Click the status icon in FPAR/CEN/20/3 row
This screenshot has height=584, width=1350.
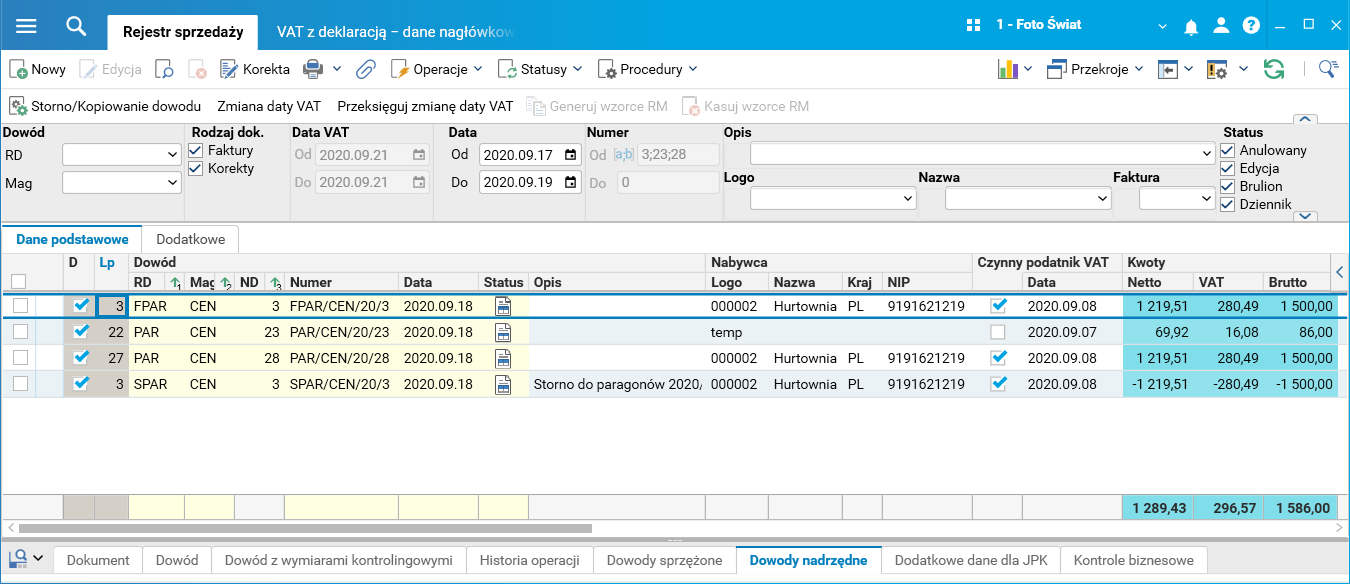pyautogui.click(x=504, y=306)
